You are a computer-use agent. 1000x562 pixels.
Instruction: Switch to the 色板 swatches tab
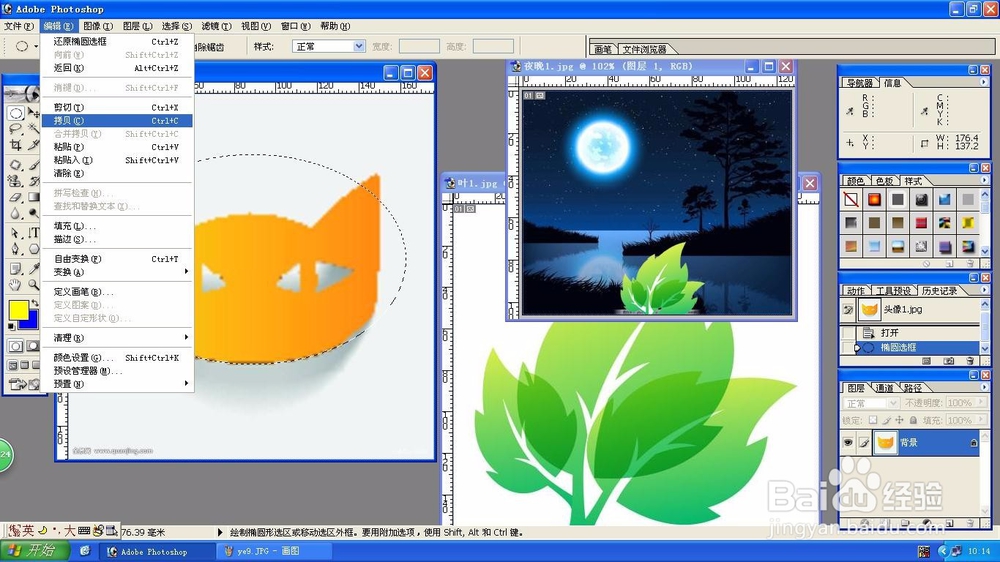coord(884,181)
